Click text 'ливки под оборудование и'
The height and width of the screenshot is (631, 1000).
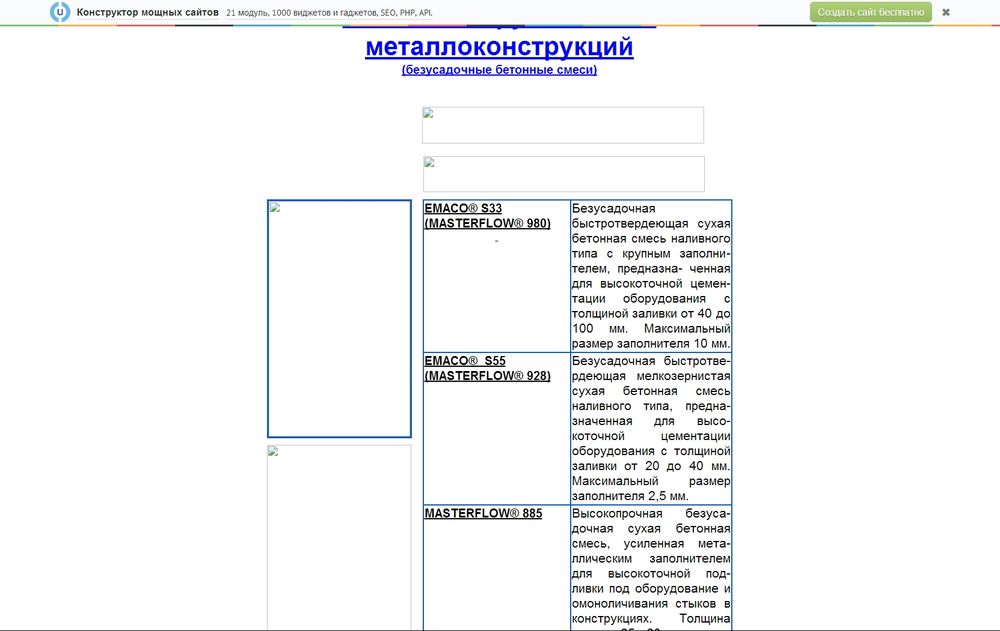coord(651,588)
